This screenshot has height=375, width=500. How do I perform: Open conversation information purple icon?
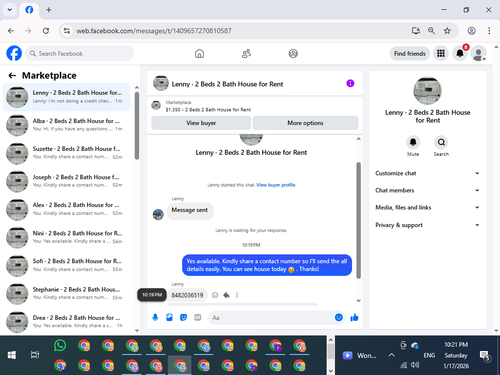pyautogui.click(x=350, y=83)
